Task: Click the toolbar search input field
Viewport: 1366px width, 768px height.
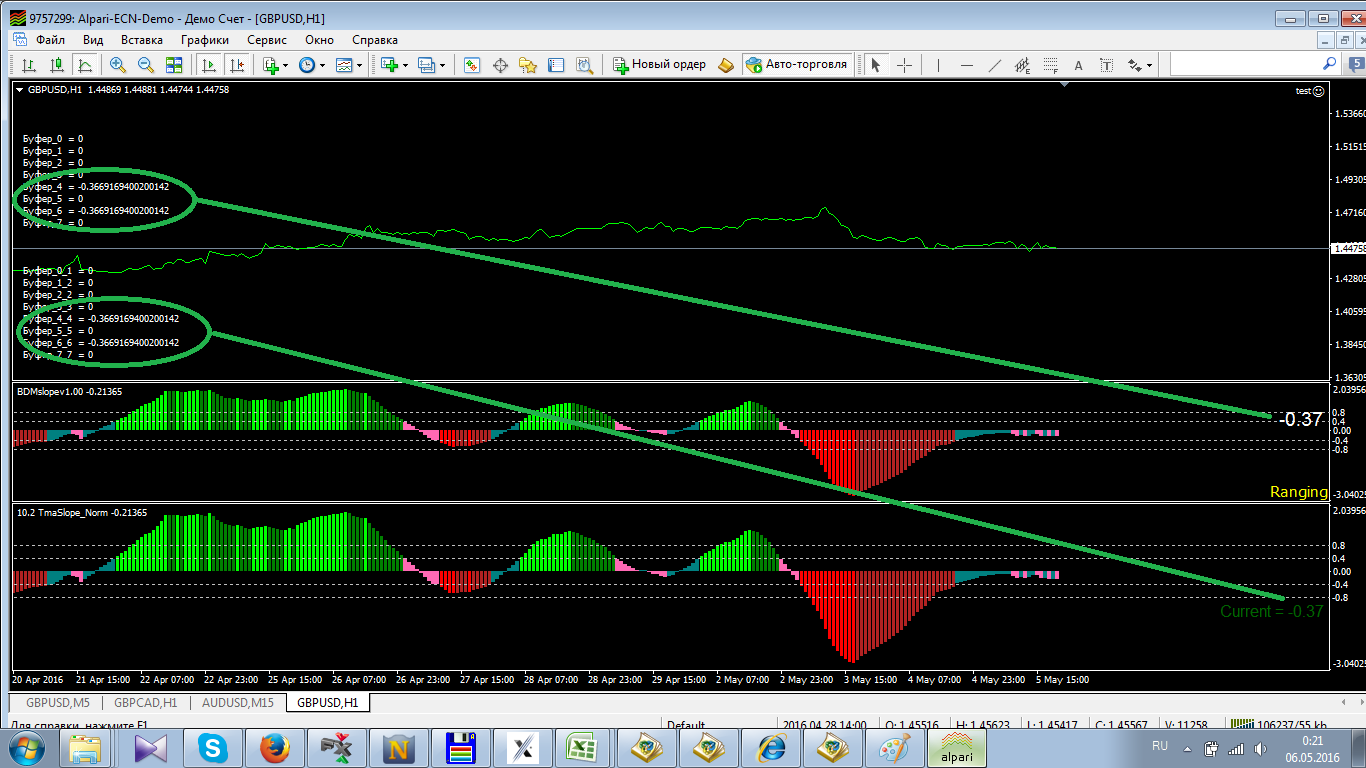Action: (1245, 64)
